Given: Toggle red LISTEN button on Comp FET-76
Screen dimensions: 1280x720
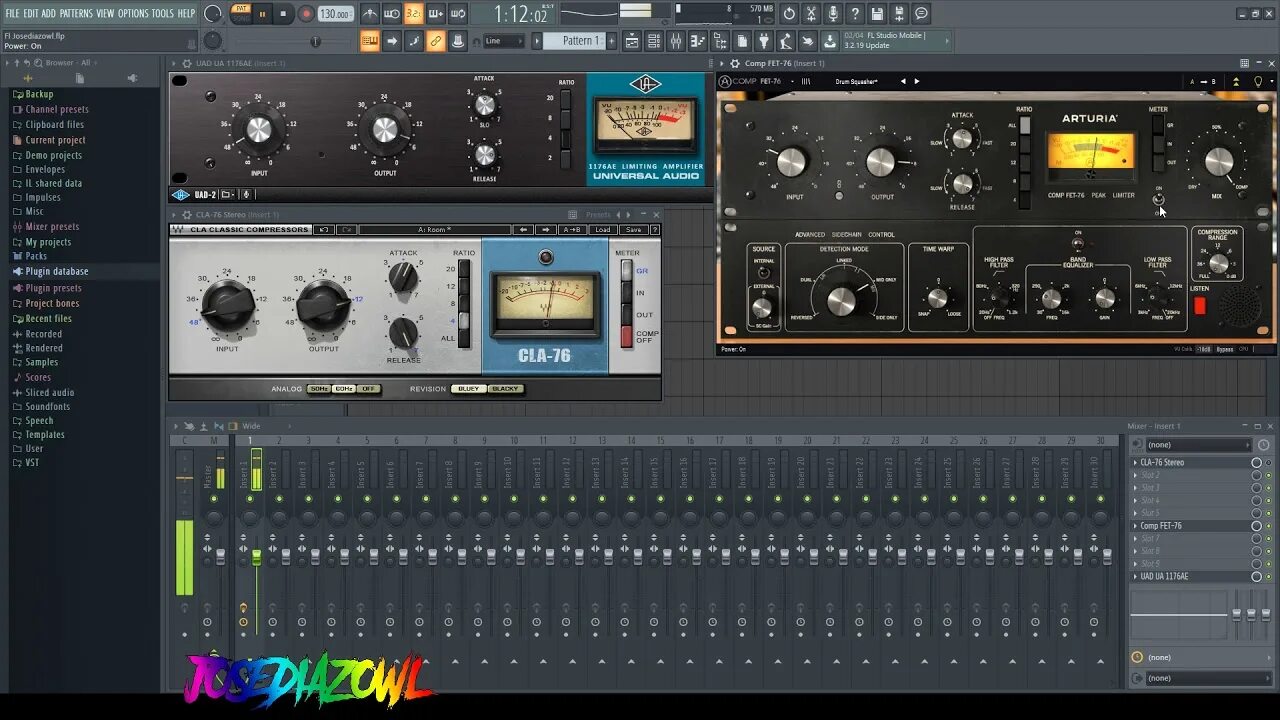Looking at the screenshot, I should click(1200, 306).
